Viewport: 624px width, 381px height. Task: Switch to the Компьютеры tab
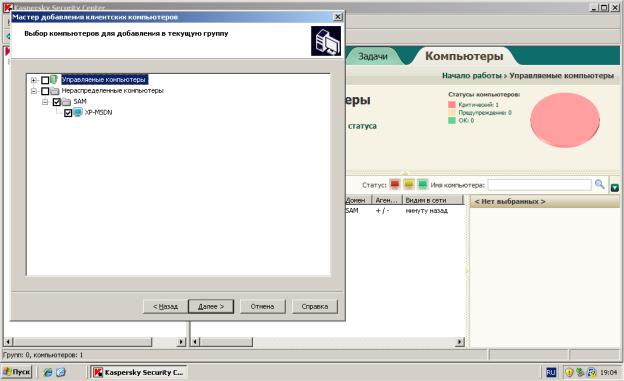tap(464, 56)
